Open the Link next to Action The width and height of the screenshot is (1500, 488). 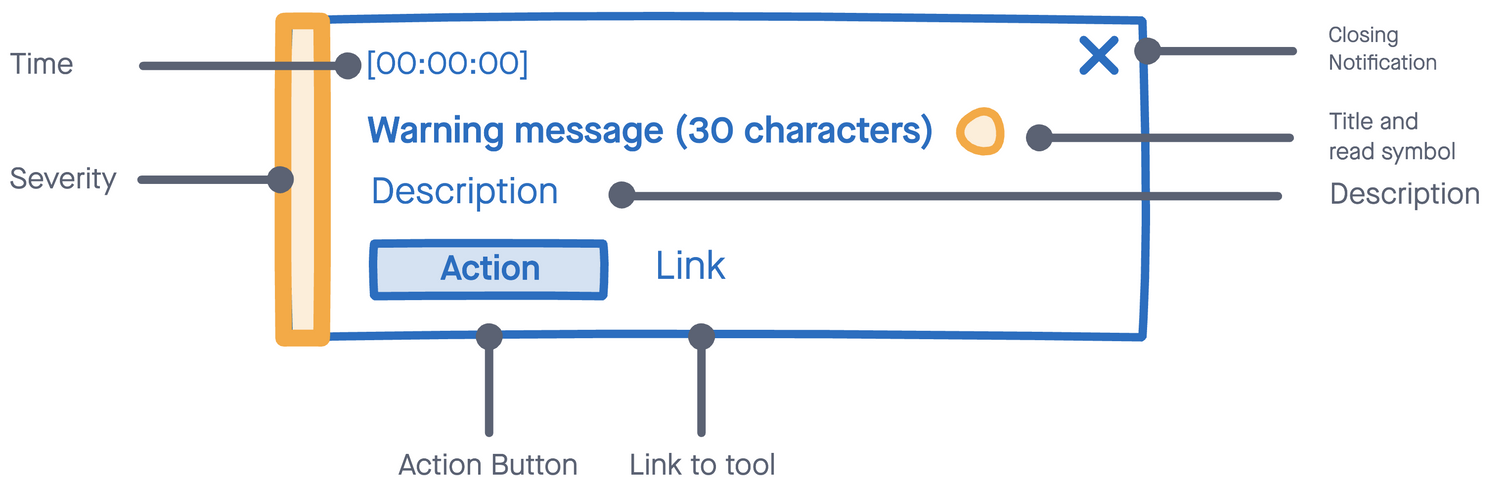(690, 266)
